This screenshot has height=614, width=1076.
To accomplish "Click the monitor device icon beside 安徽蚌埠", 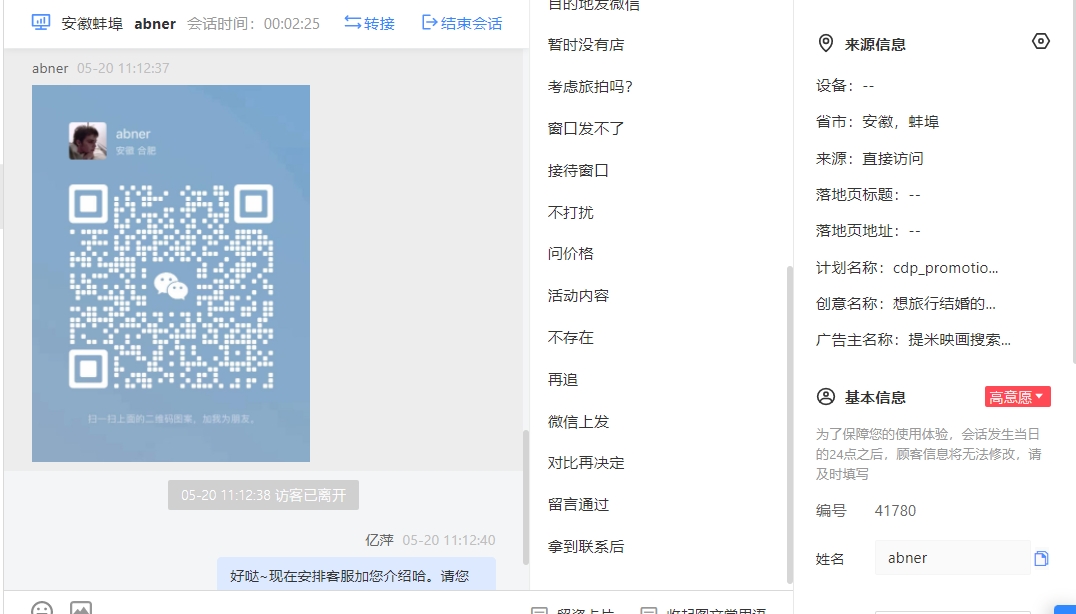I will pos(41,22).
